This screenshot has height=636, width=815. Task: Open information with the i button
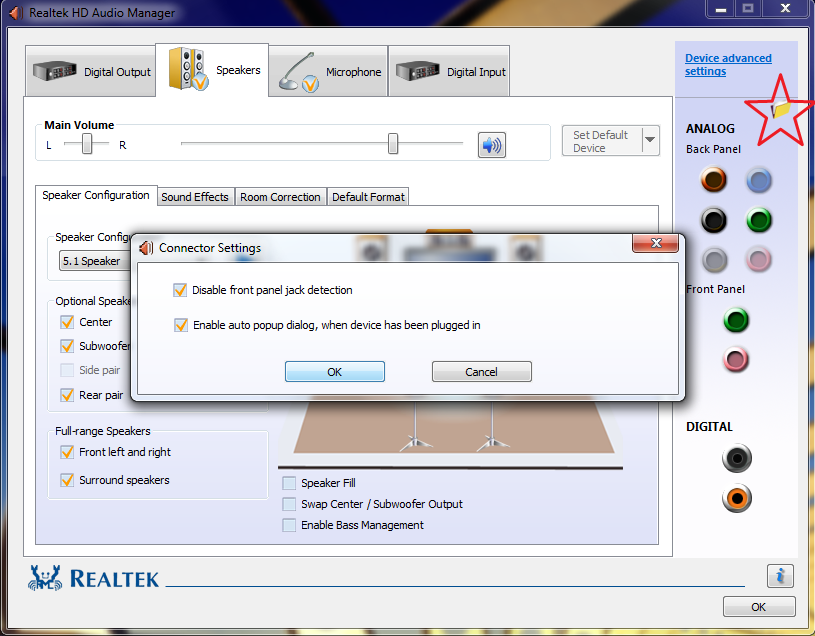pyautogui.click(x=779, y=576)
